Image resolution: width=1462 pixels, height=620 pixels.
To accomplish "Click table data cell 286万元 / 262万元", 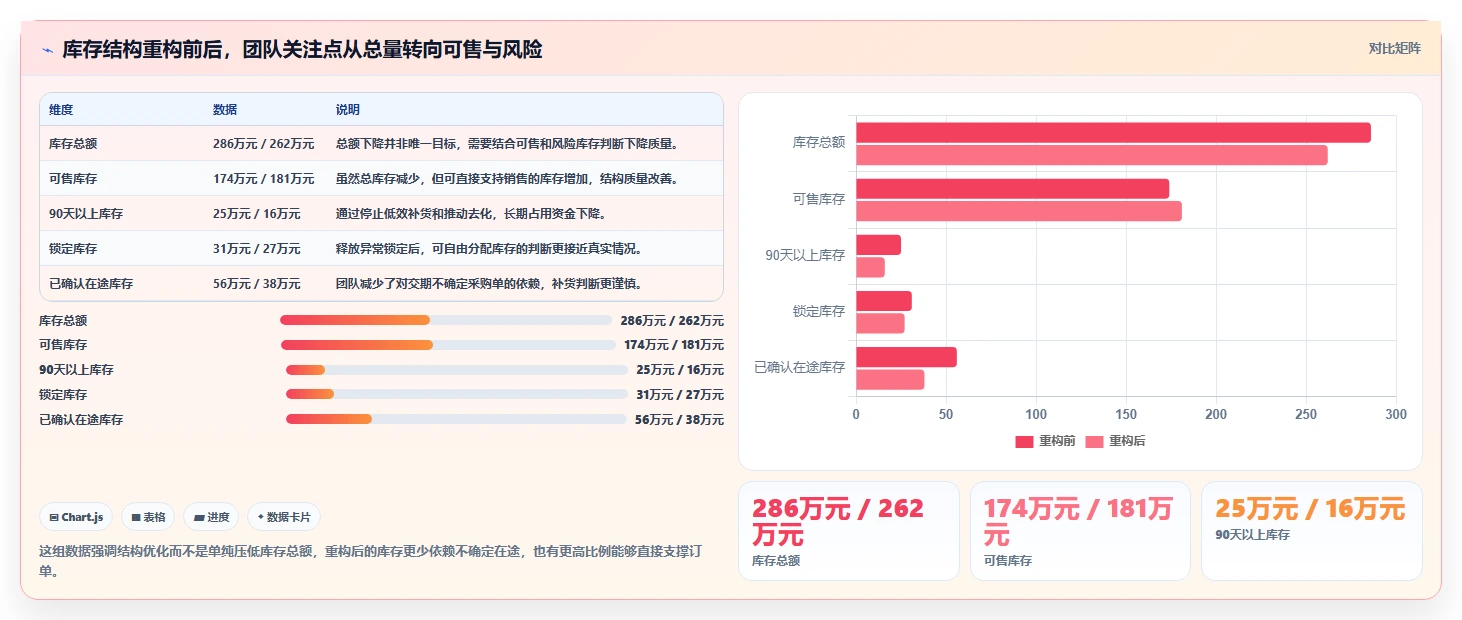I will [x=264, y=144].
